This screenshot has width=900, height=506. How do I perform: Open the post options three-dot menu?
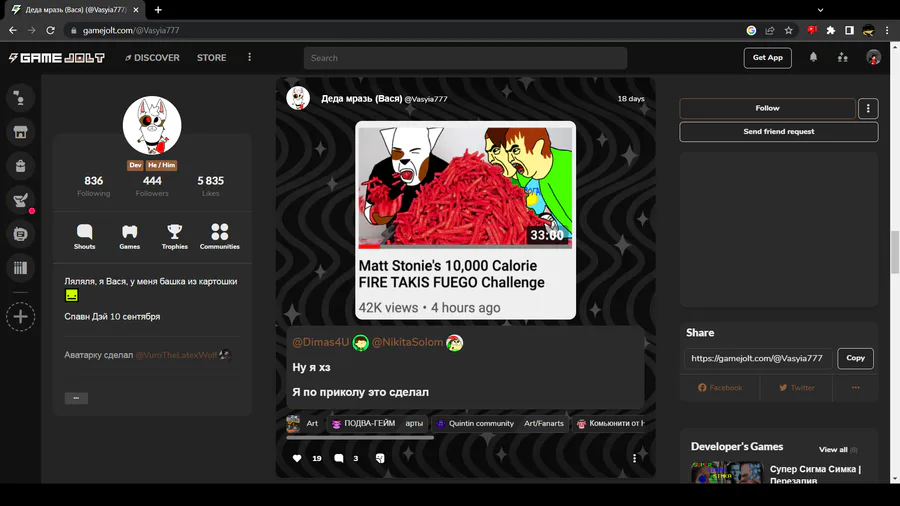click(x=634, y=458)
